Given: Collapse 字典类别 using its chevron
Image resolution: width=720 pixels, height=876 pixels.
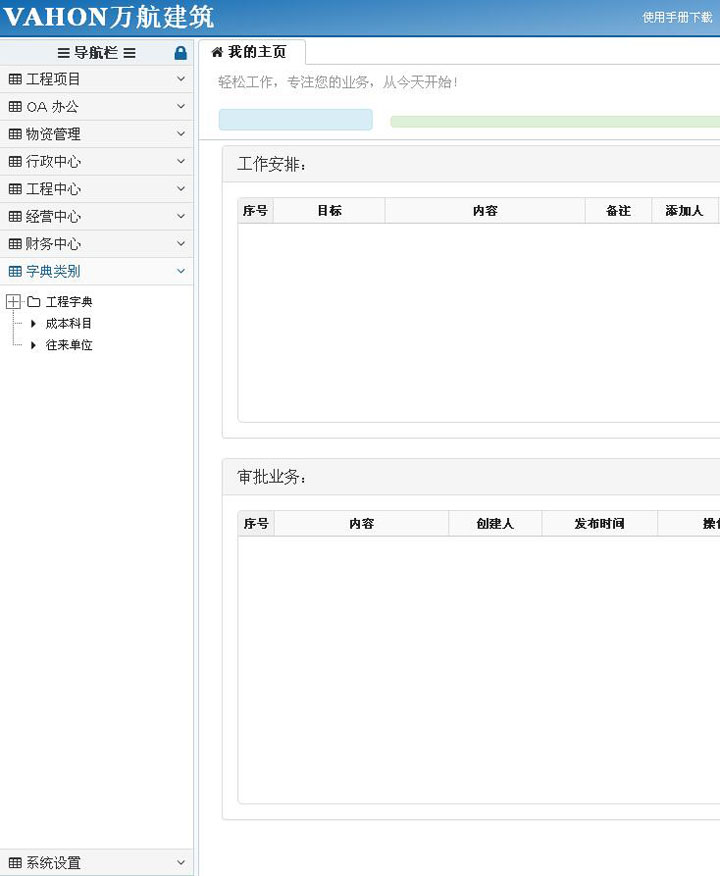Looking at the screenshot, I should pos(181,271).
